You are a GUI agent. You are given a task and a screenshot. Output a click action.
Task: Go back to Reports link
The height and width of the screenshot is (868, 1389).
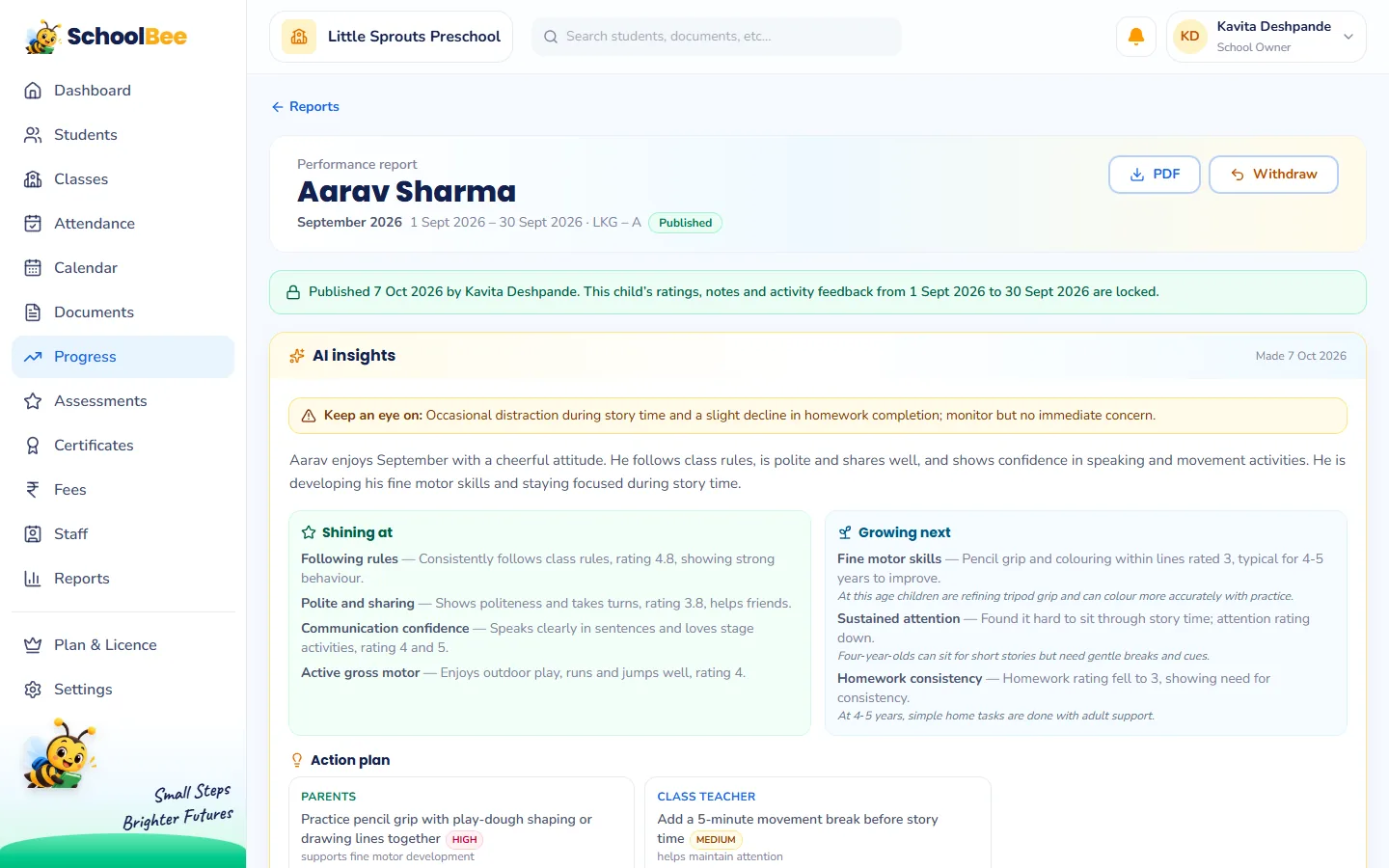click(x=305, y=107)
